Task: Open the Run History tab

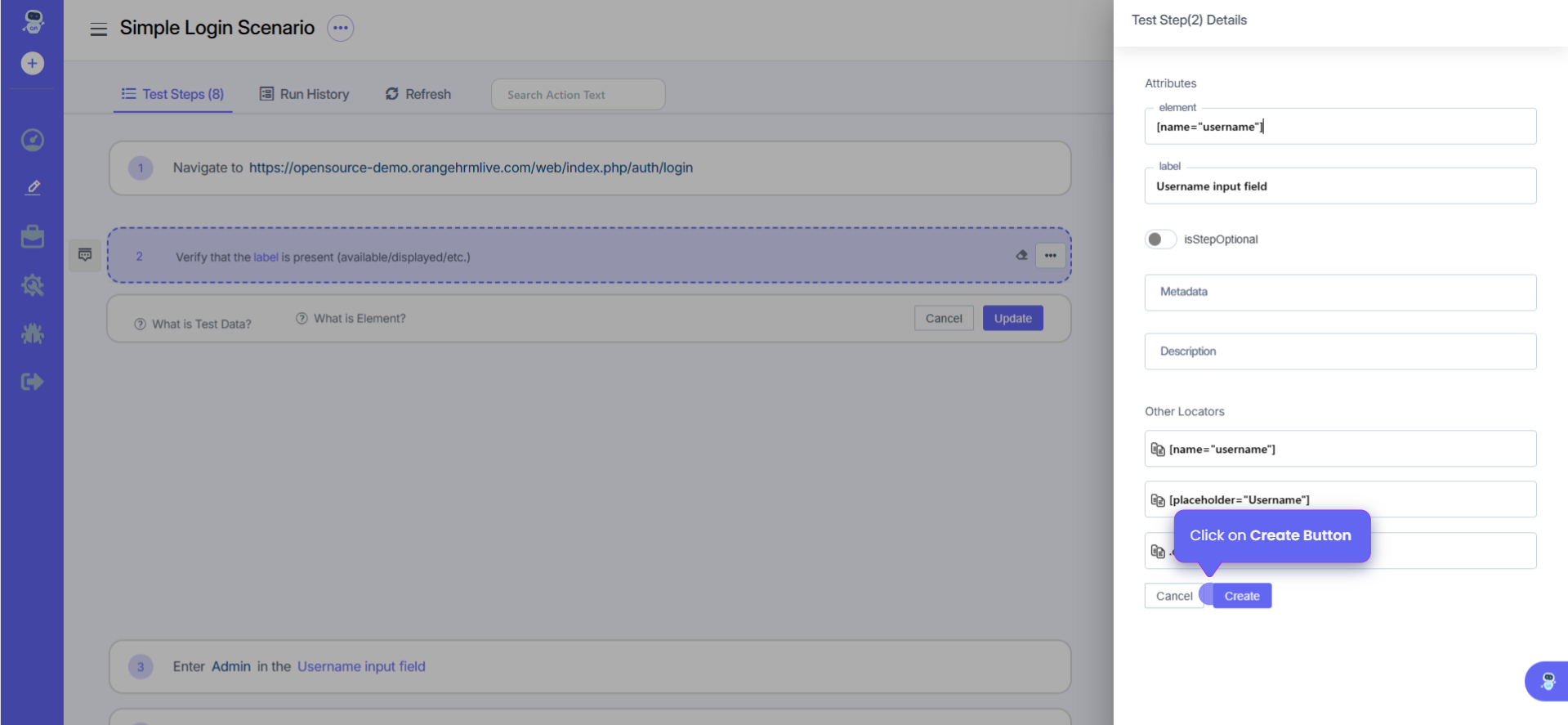Action: point(304,94)
